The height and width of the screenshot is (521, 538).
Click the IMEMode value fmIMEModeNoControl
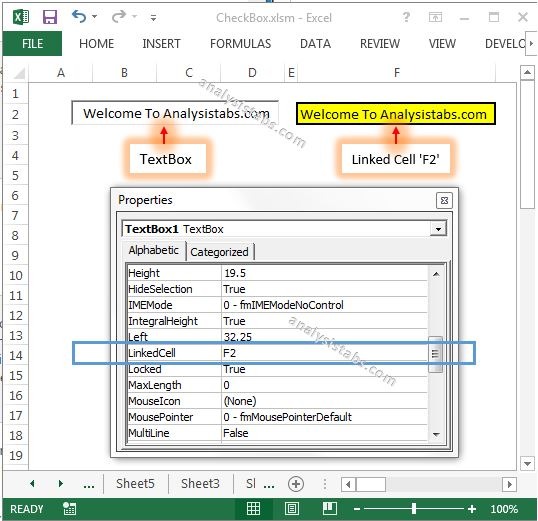[283, 305]
